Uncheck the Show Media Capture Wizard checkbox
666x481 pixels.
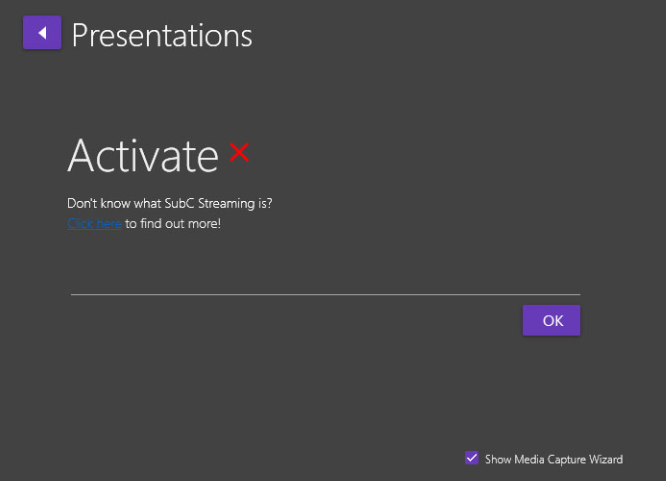tap(472, 458)
